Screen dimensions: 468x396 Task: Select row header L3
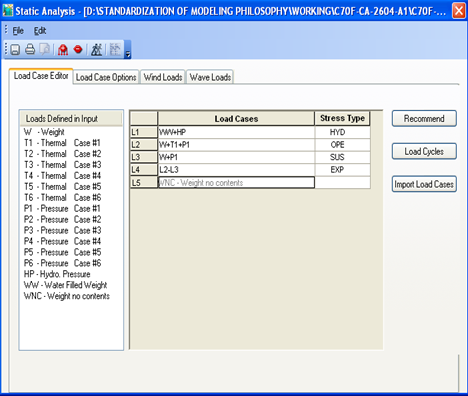[144, 157]
